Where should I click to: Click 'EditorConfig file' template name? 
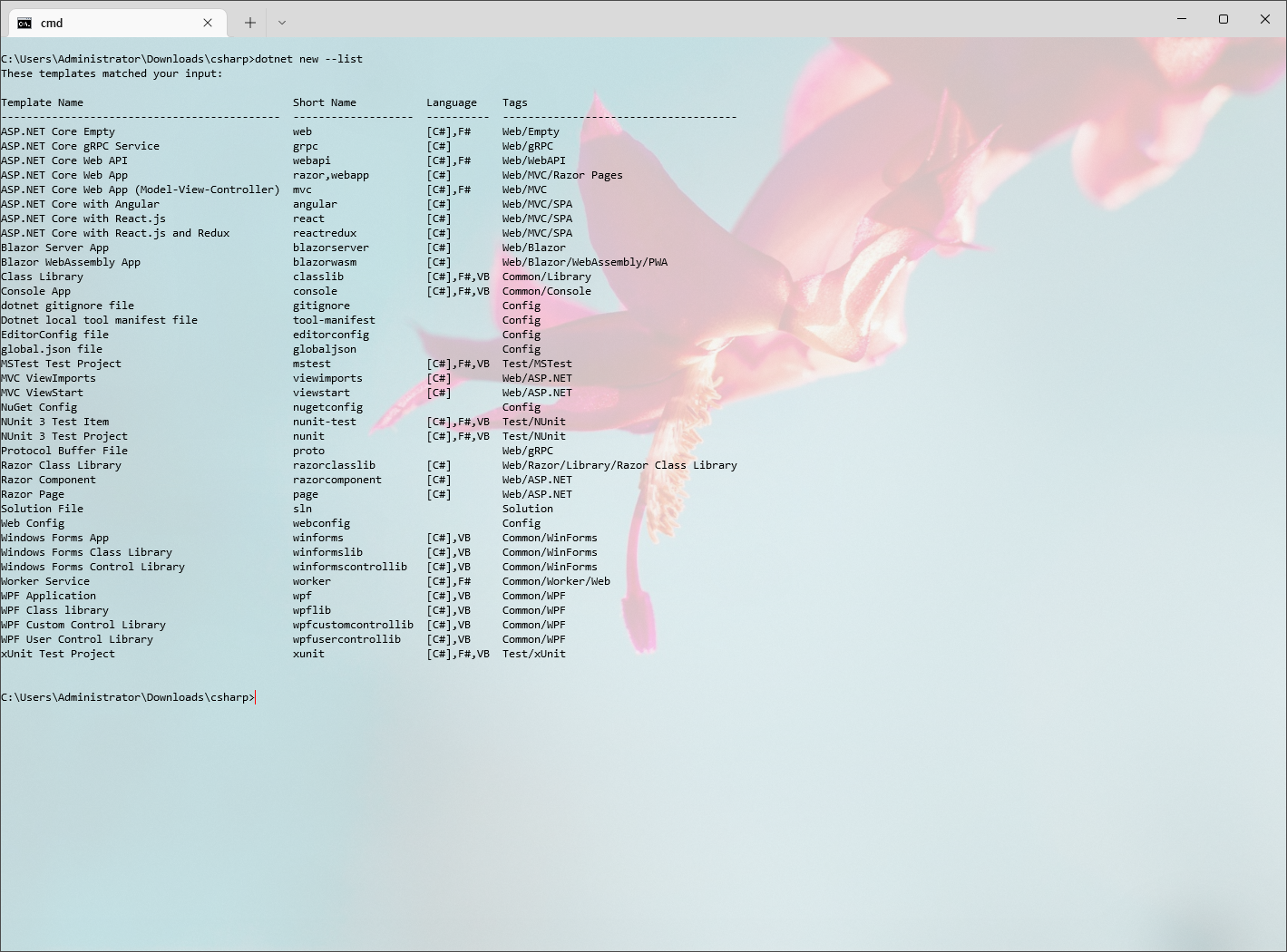[54, 335]
